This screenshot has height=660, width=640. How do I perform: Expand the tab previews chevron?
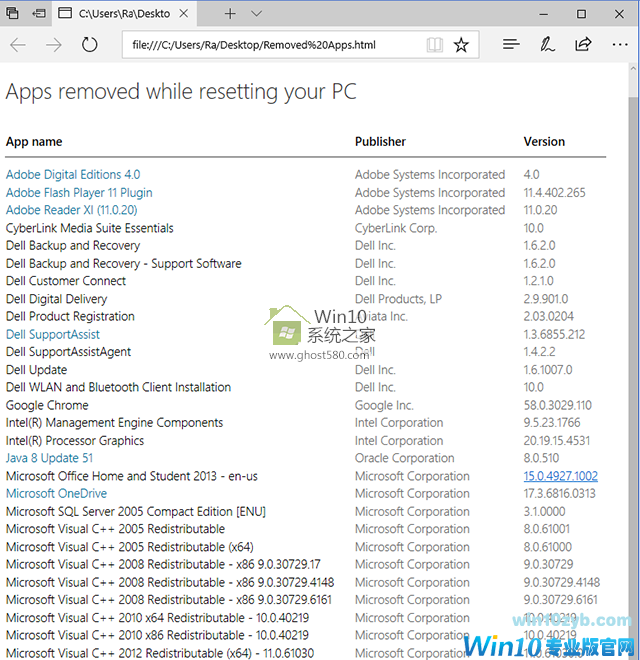point(257,14)
